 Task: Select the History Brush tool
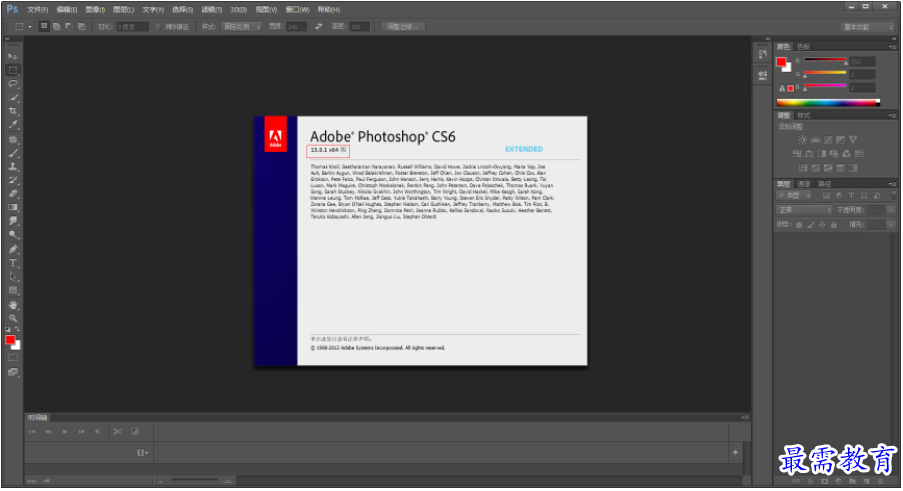pyautogui.click(x=13, y=181)
